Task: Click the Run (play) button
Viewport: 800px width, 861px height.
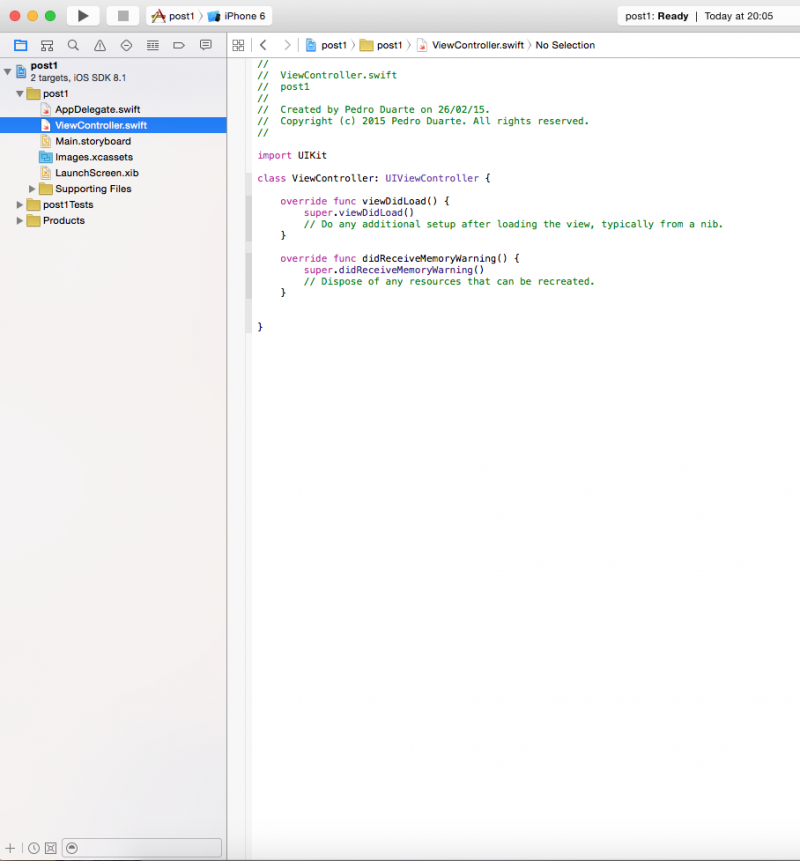Action: pyautogui.click(x=83, y=16)
